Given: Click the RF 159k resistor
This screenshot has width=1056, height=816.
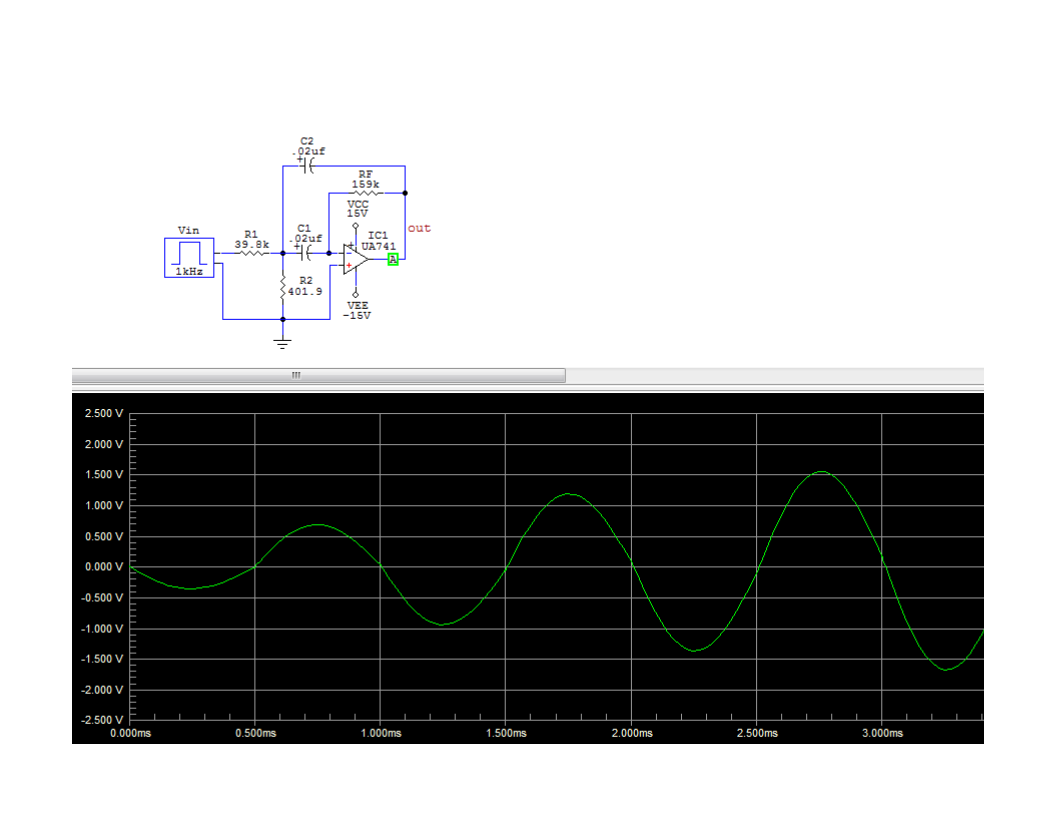Looking at the screenshot, I should (366, 193).
